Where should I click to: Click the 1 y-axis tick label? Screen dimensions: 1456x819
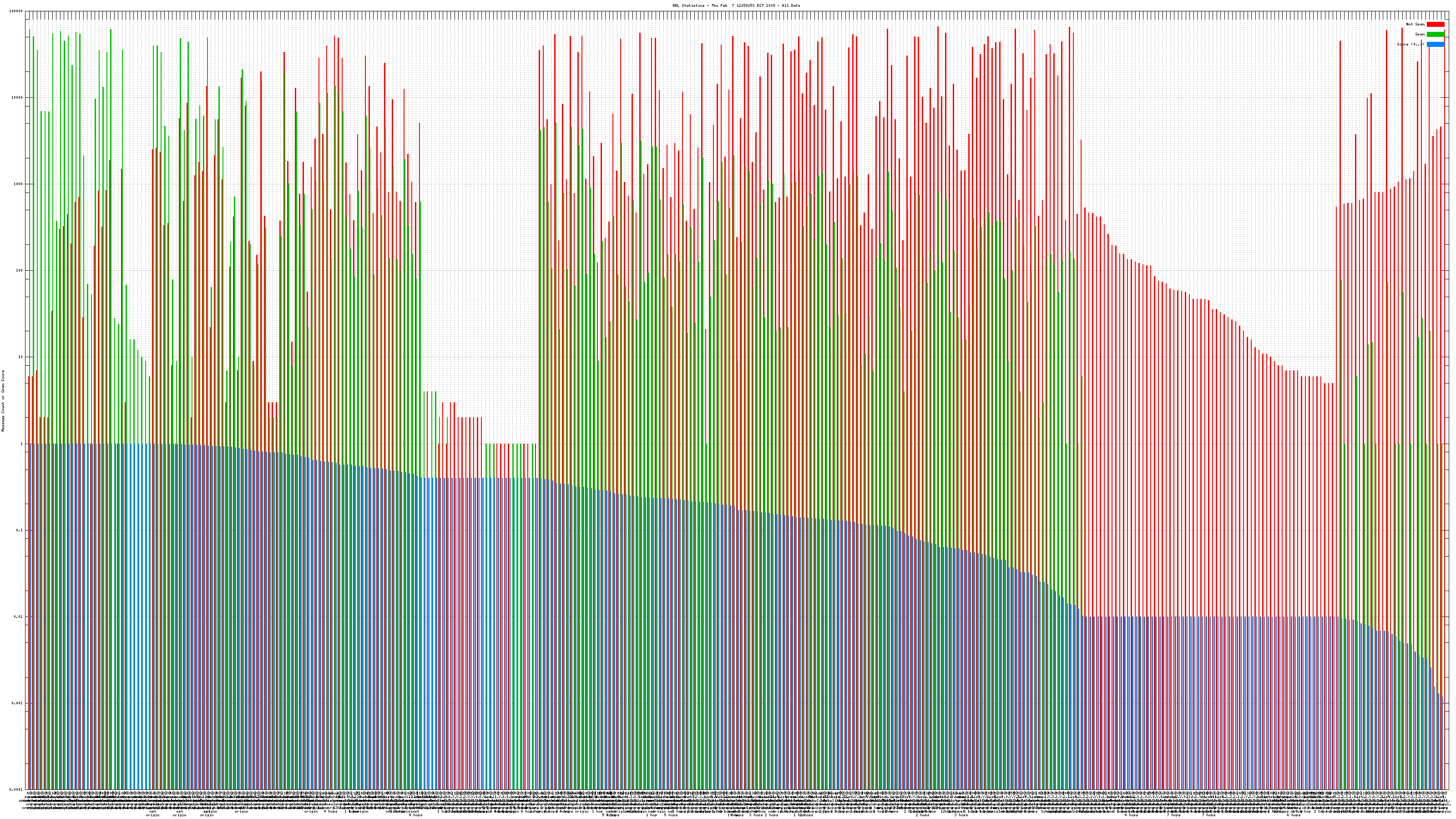(21, 444)
